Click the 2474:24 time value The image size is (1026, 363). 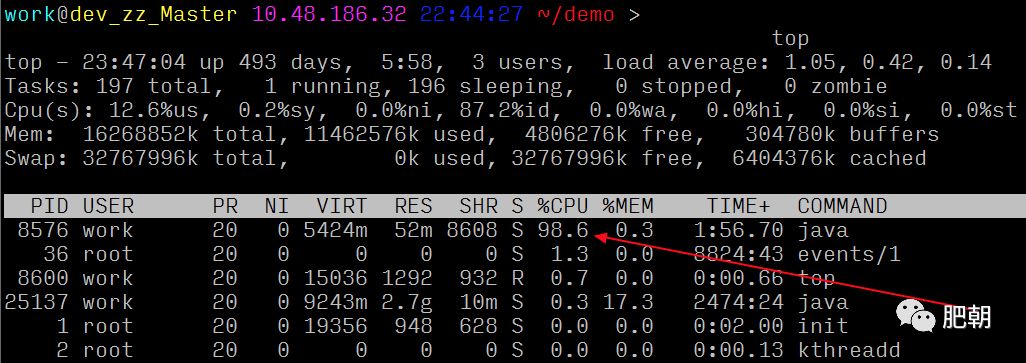pos(739,302)
